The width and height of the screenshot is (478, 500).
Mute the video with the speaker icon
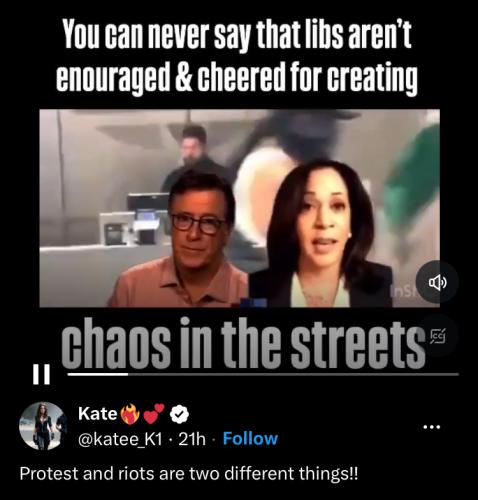(x=437, y=282)
